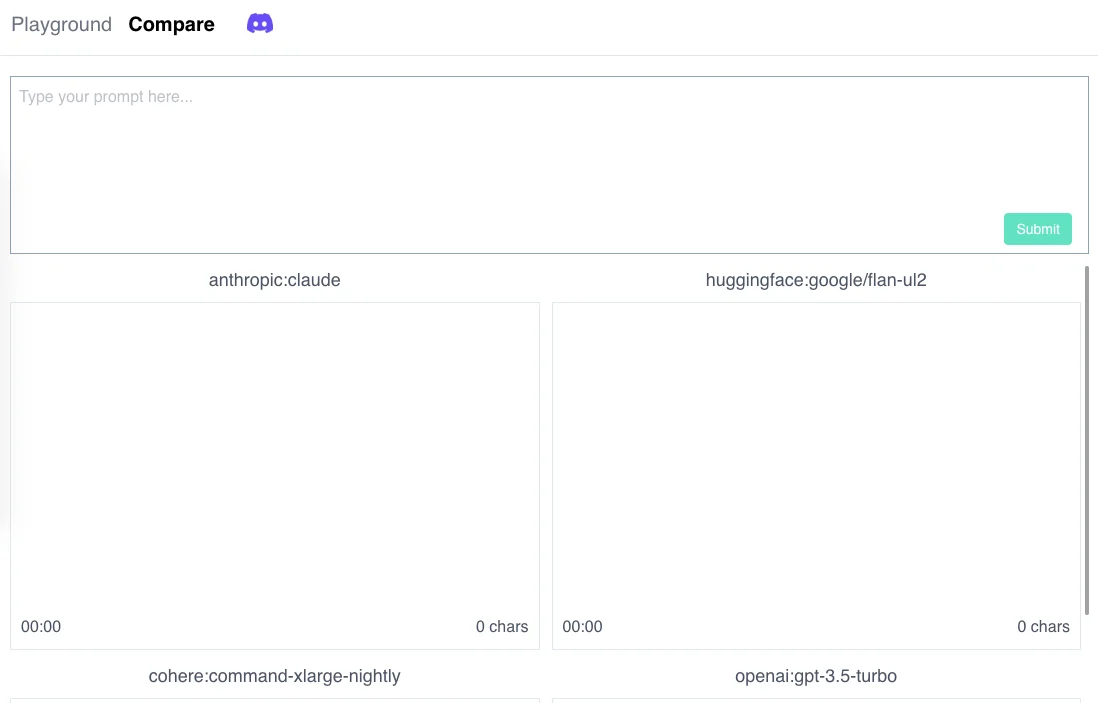This screenshot has width=1098, height=703.
Task: Click top edge of openai gpt-3.5-turbo output panel
Action: pos(816,700)
